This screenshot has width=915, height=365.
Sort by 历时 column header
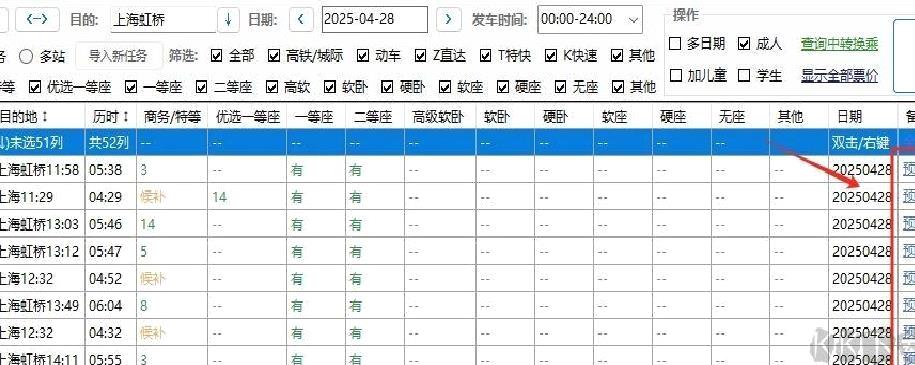point(110,117)
